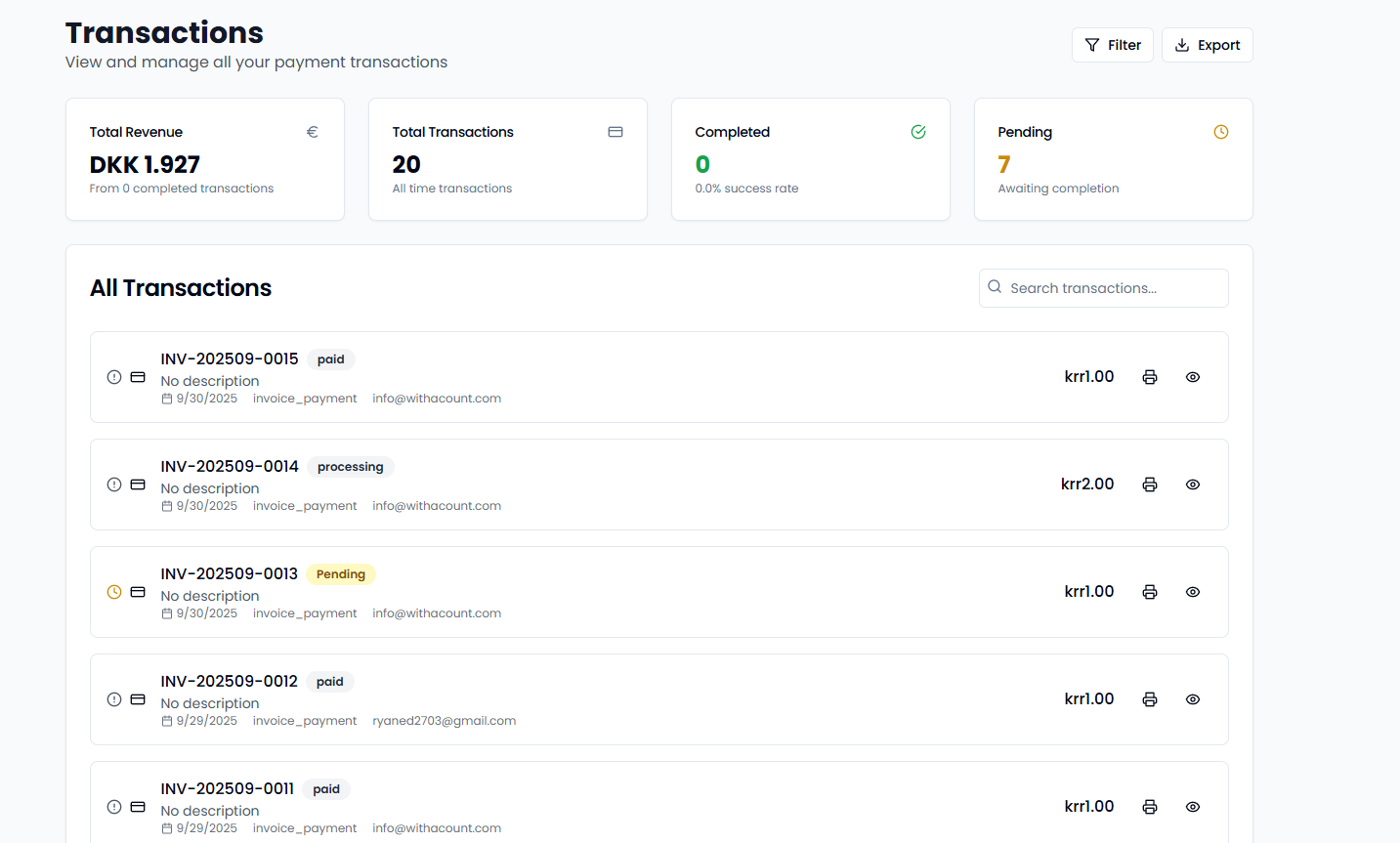
Task: Export the transactions list
Action: [1207, 44]
